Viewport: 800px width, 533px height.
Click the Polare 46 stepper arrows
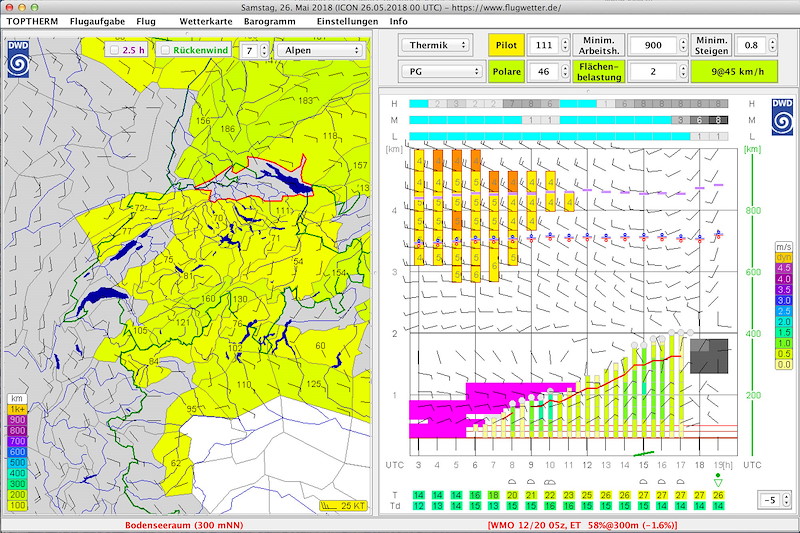[x=565, y=71]
